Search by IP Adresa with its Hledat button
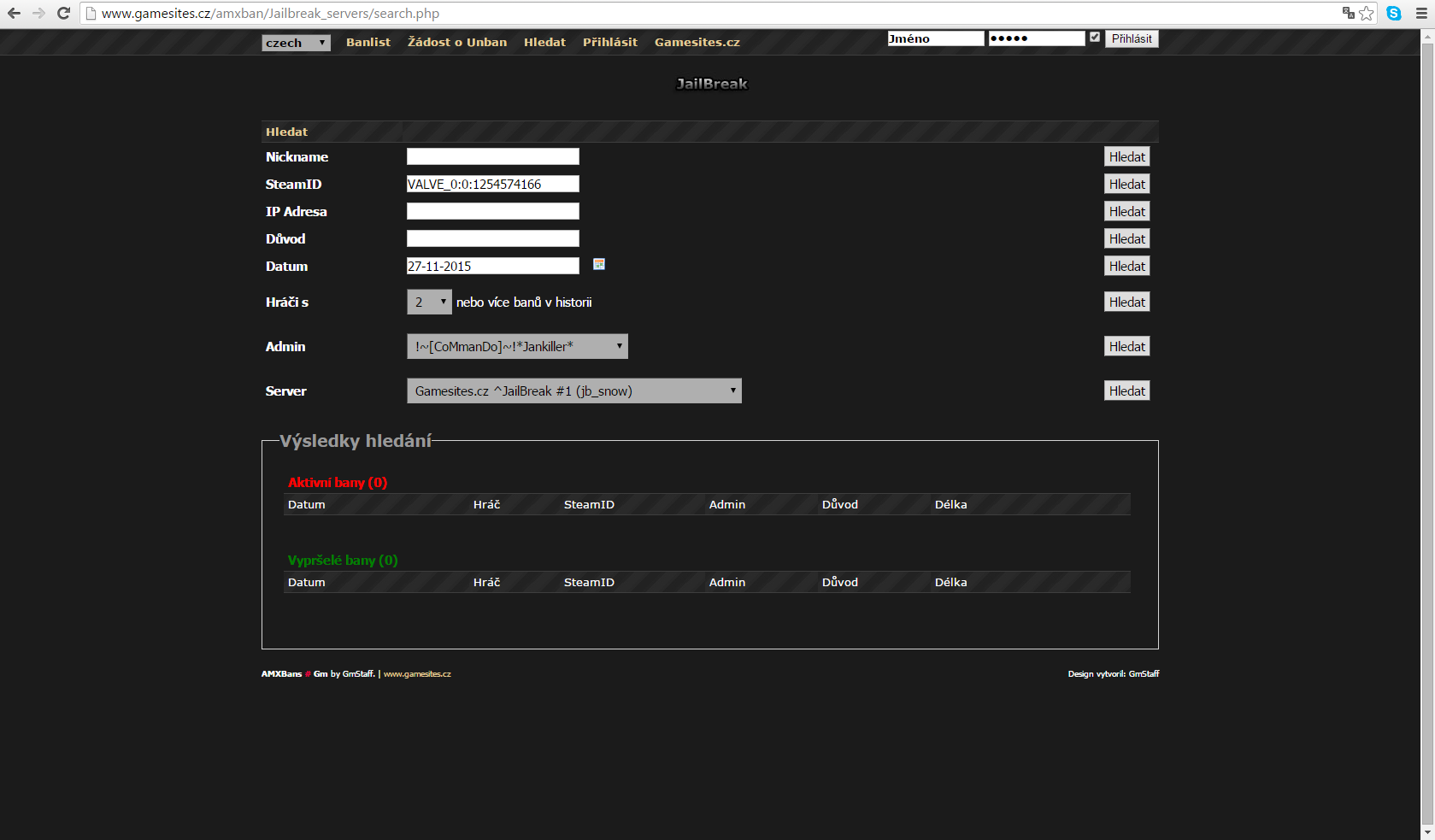The width and height of the screenshot is (1435, 840). coord(1126,211)
